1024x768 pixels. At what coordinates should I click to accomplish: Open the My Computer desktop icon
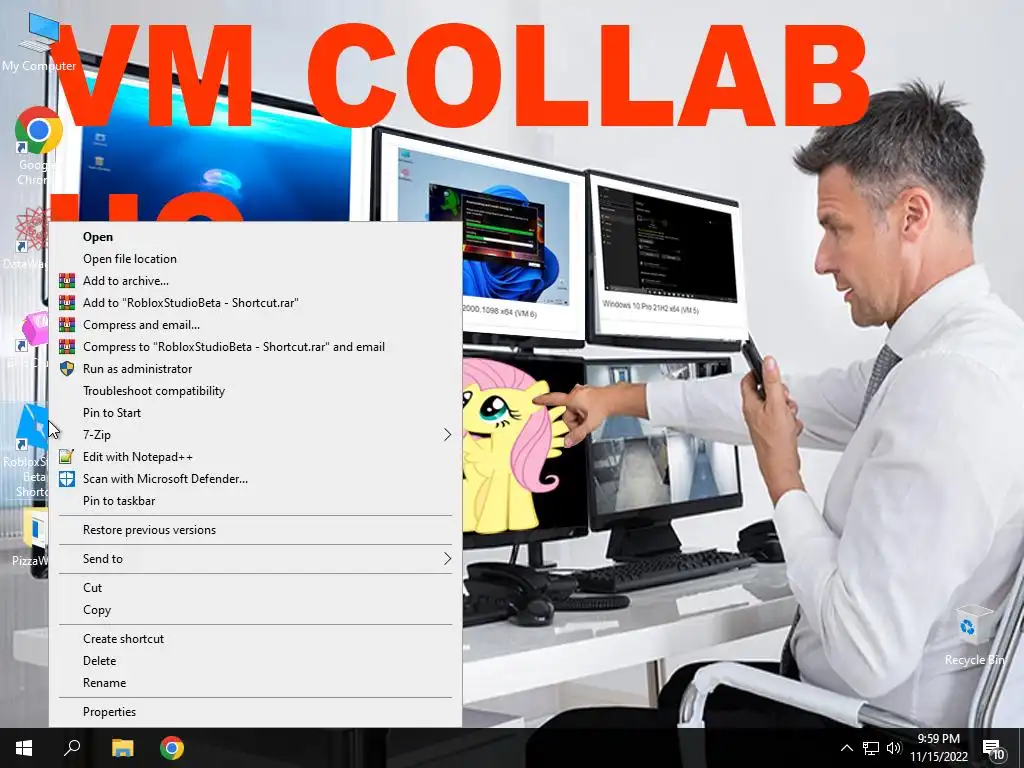tap(39, 42)
